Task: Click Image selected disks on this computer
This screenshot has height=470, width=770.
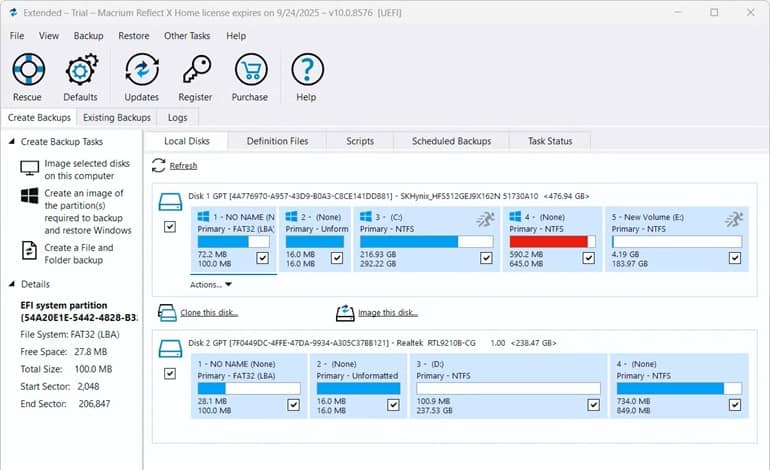Action: click(x=87, y=169)
